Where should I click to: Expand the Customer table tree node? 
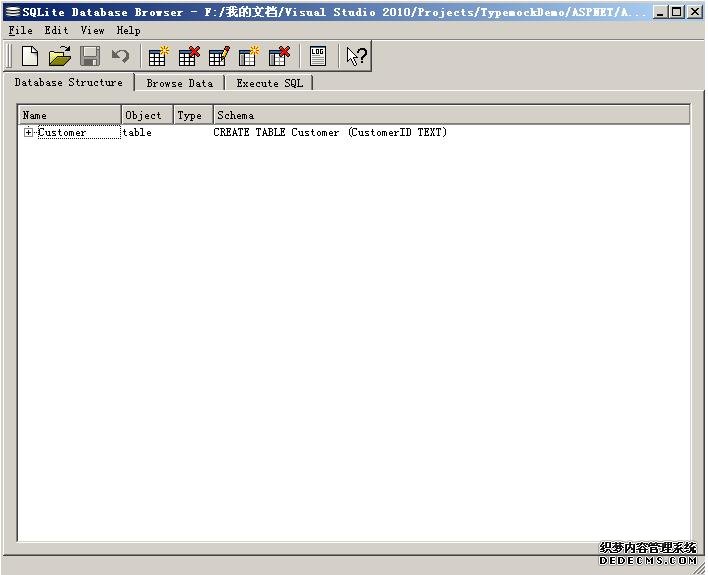[x=29, y=133]
